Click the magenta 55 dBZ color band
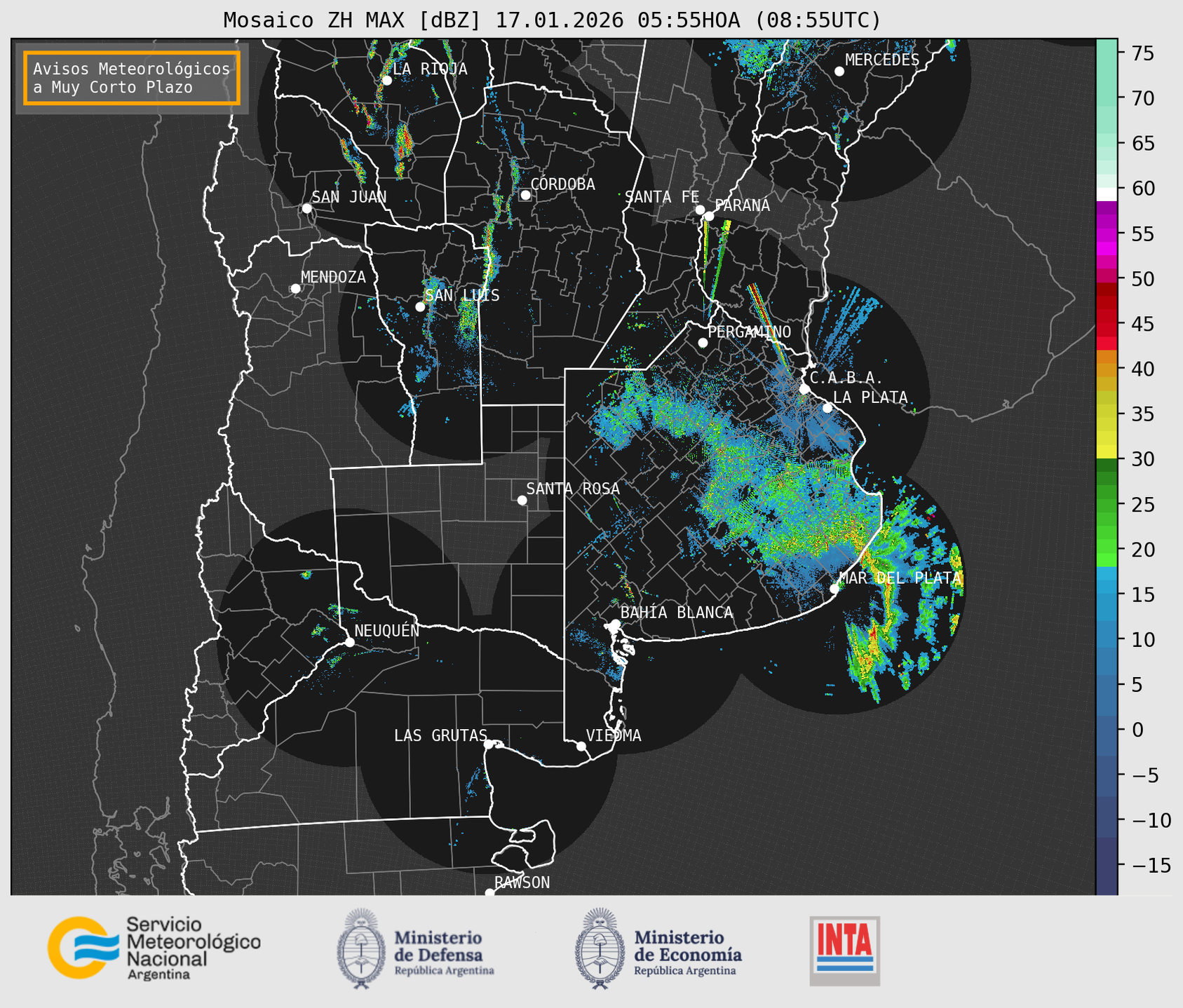 click(x=1107, y=233)
